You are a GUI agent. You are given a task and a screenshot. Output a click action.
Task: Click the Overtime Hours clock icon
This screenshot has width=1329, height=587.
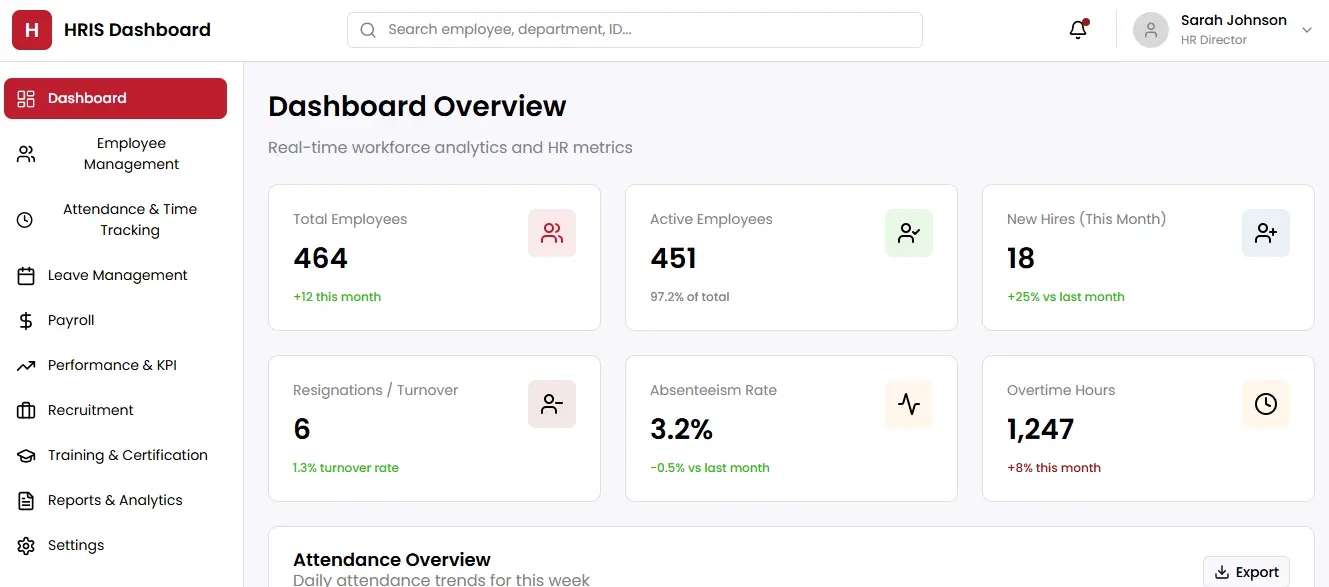coord(1266,404)
